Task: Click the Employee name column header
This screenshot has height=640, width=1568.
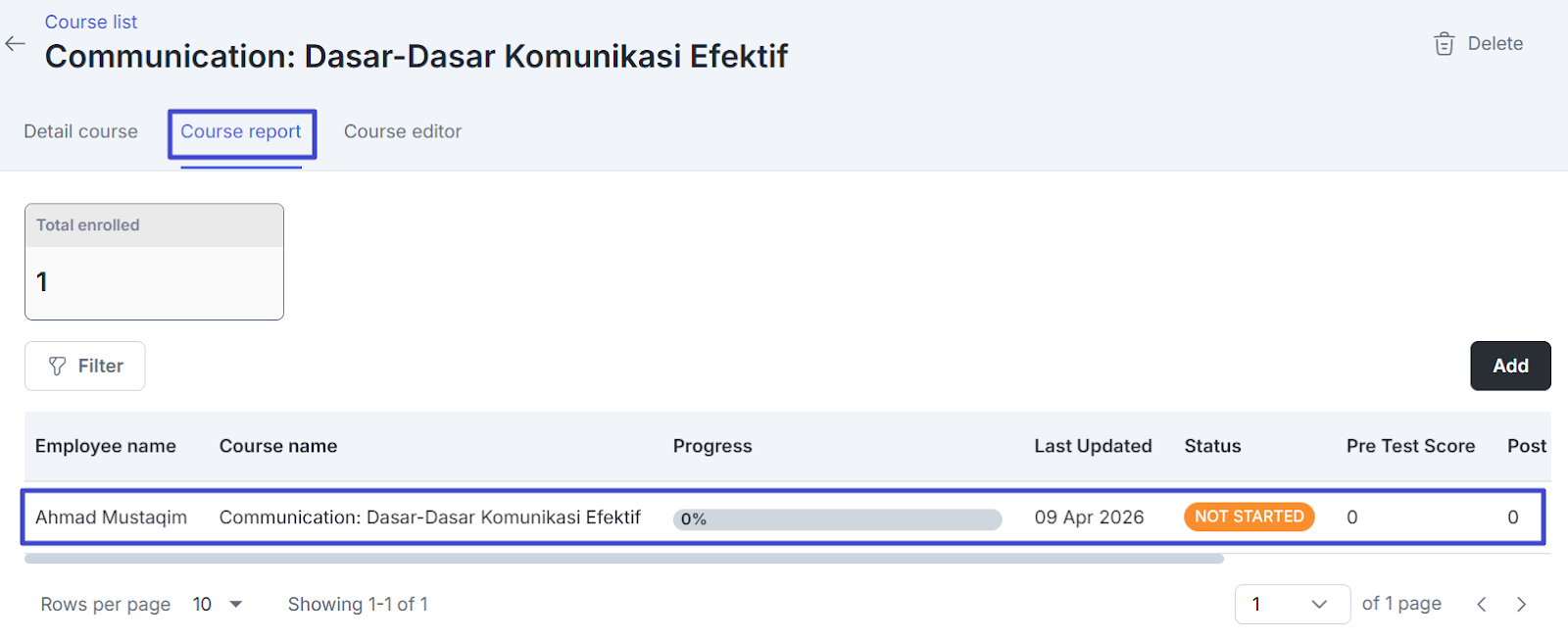Action: [x=106, y=446]
